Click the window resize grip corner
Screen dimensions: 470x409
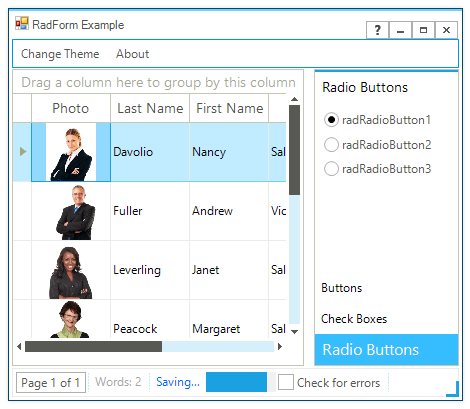tap(453, 389)
